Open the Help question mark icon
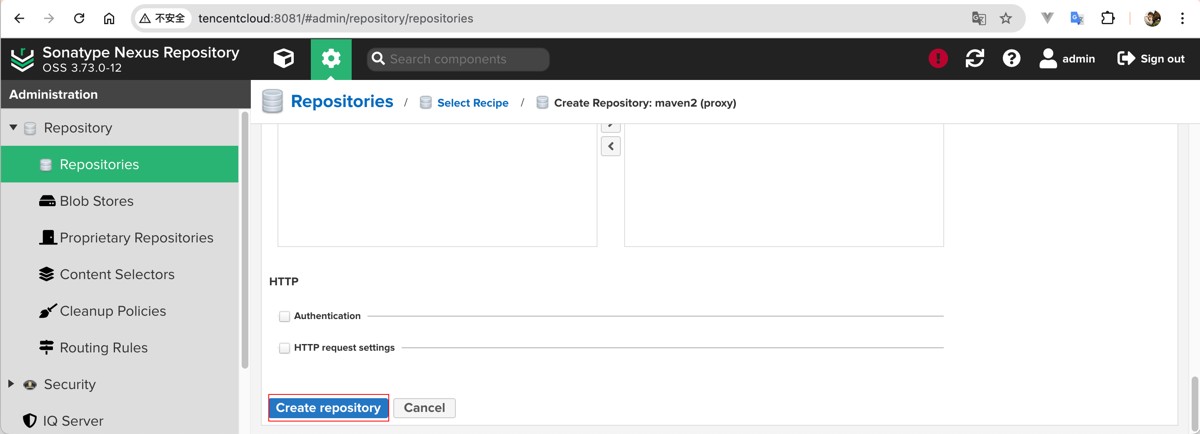The width and height of the screenshot is (1200, 434). (1012, 59)
